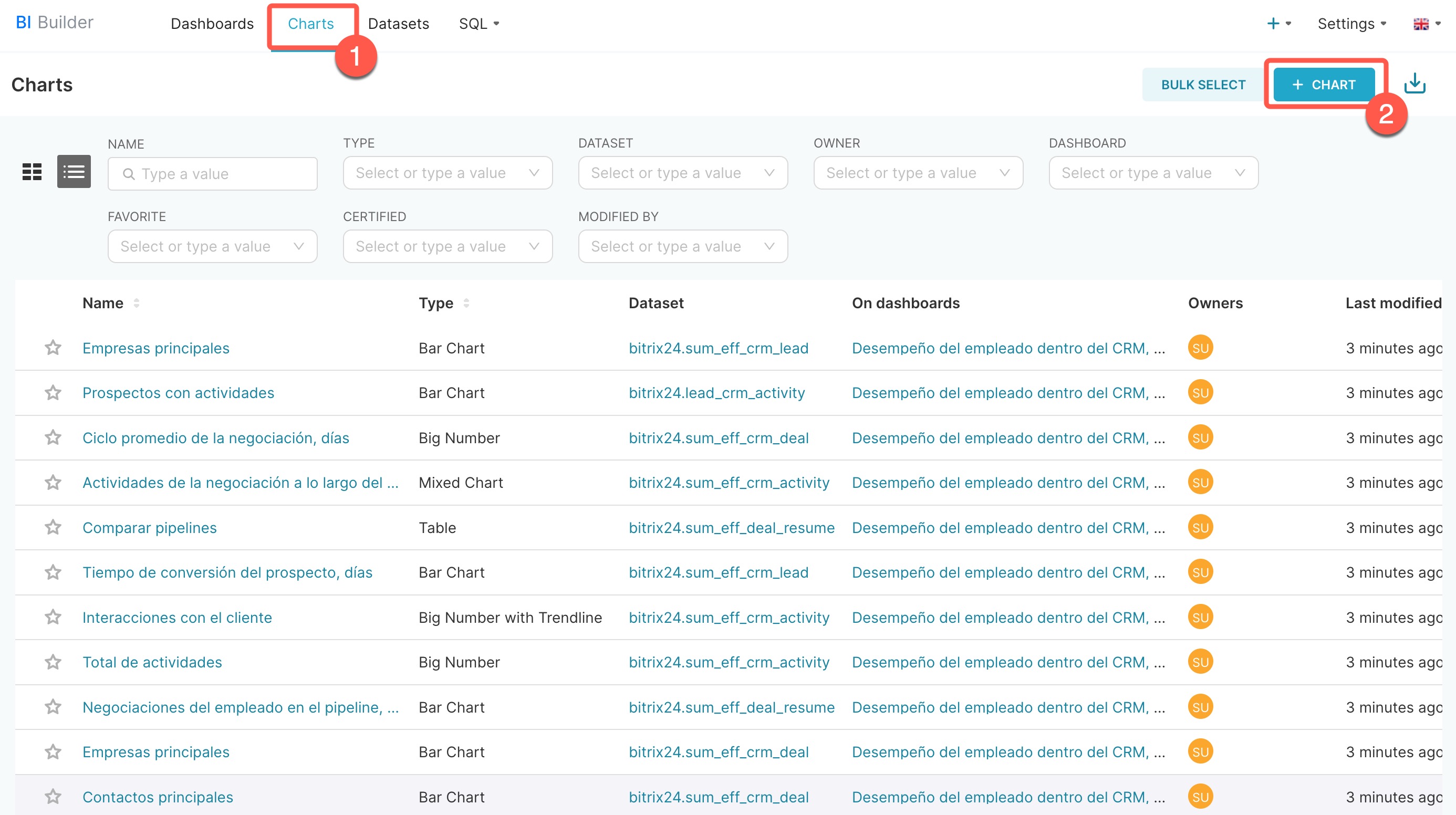
Task: Star the Comparar pipelines chart
Action: coord(53,527)
